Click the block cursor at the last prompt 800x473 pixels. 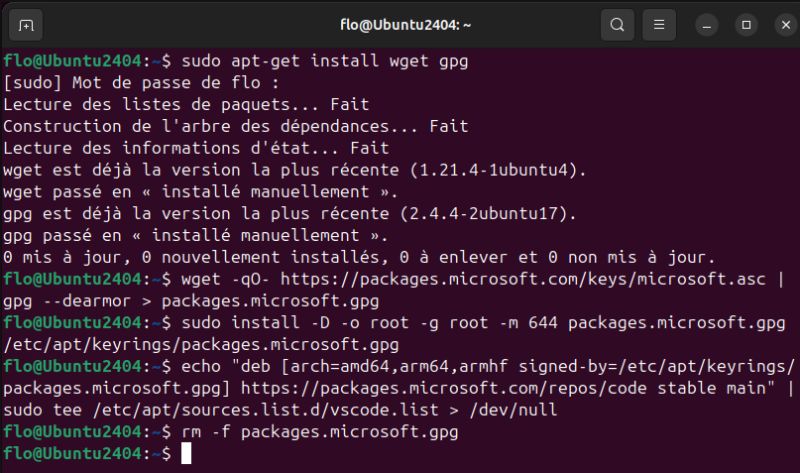(186, 454)
